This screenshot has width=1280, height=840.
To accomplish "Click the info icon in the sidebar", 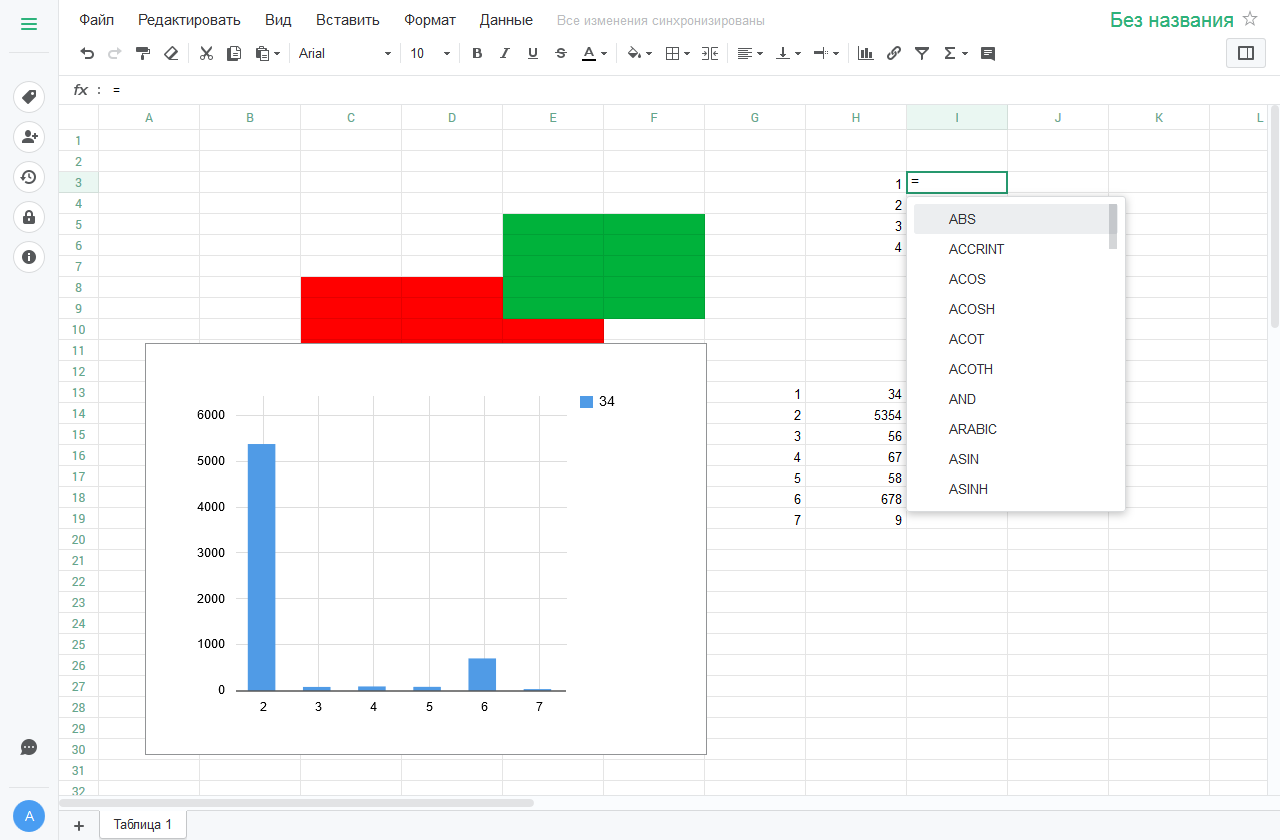I will tap(29, 257).
